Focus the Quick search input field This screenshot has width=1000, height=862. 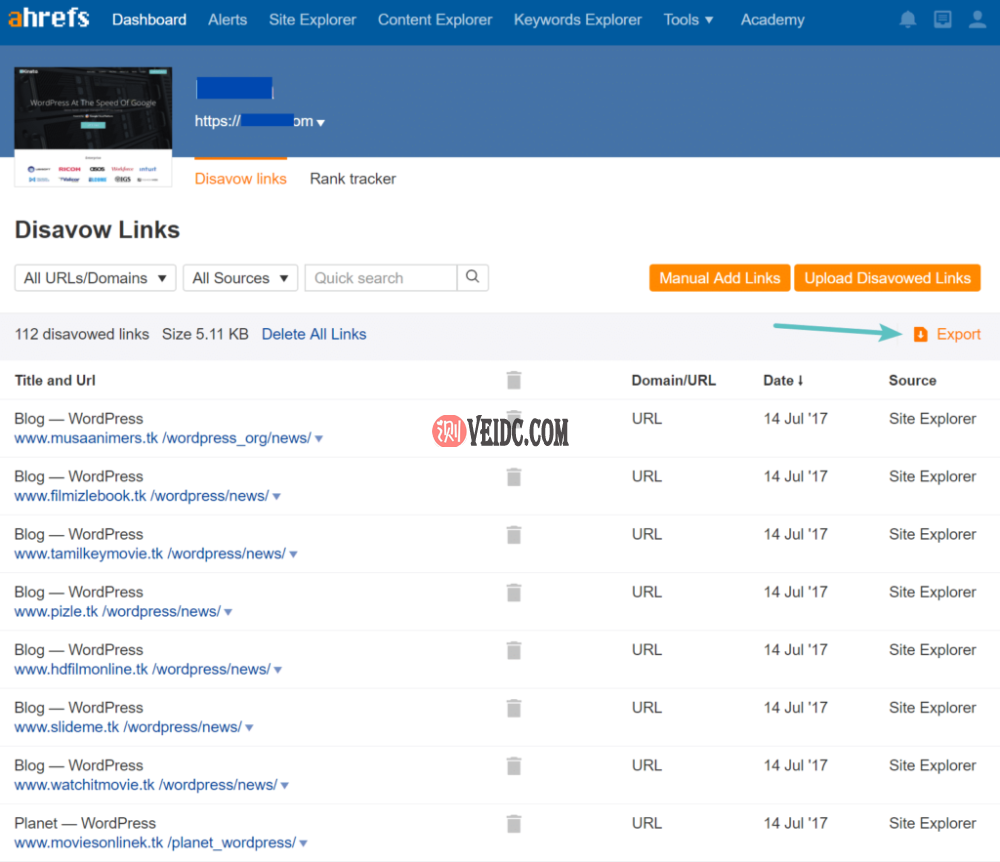click(380, 278)
